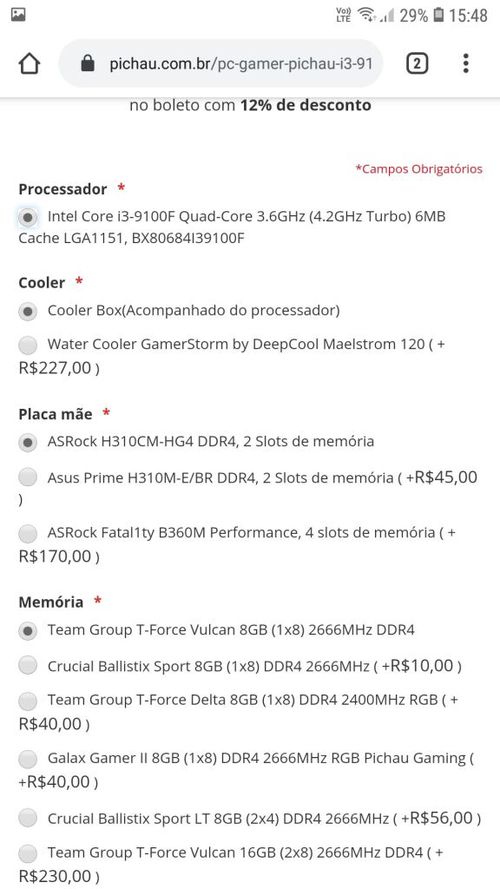
Task: Select Crucial Ballistix Sport LT 2x4 memory
Action: click(28, 818)
